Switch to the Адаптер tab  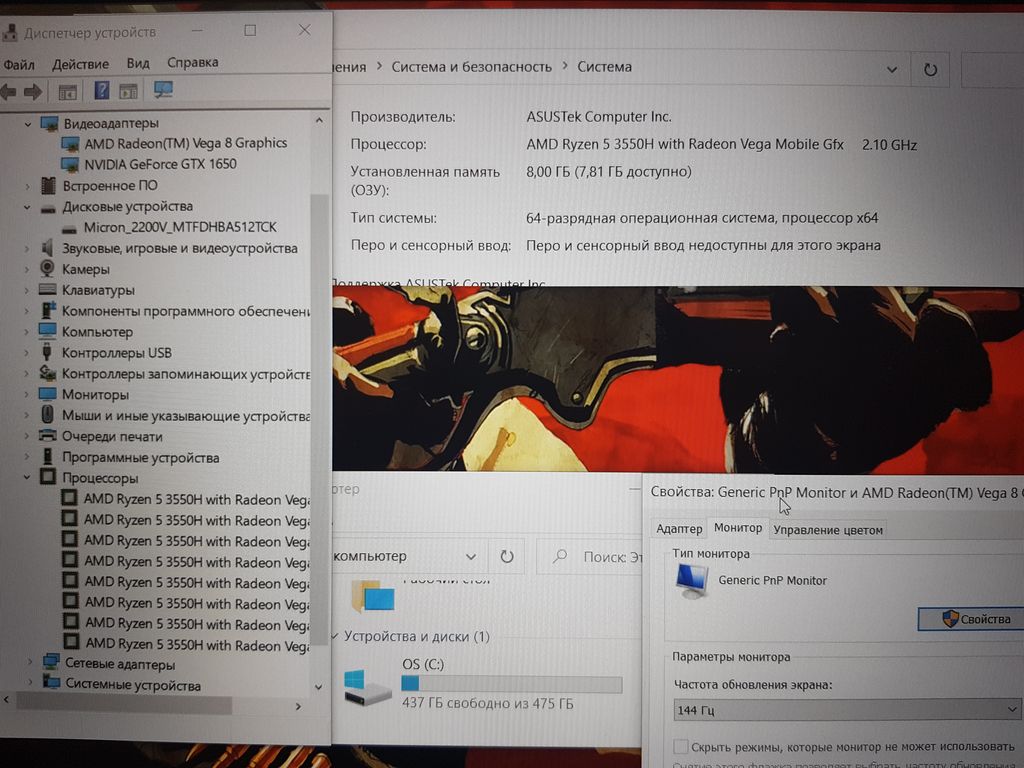pyautogui.click(x=679, y=529)
